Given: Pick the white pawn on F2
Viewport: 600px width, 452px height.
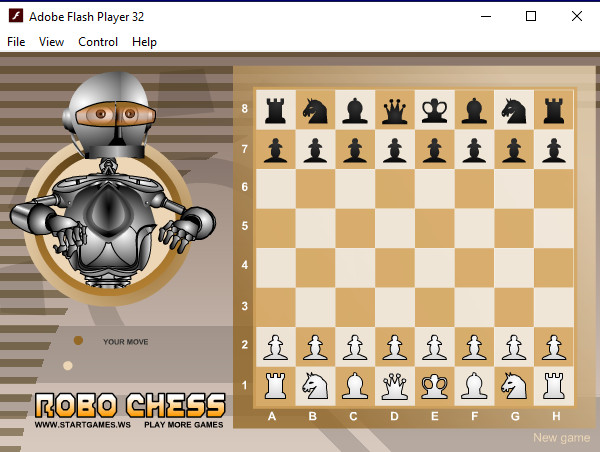Looking at the screenshot, I should click(474, 347).
